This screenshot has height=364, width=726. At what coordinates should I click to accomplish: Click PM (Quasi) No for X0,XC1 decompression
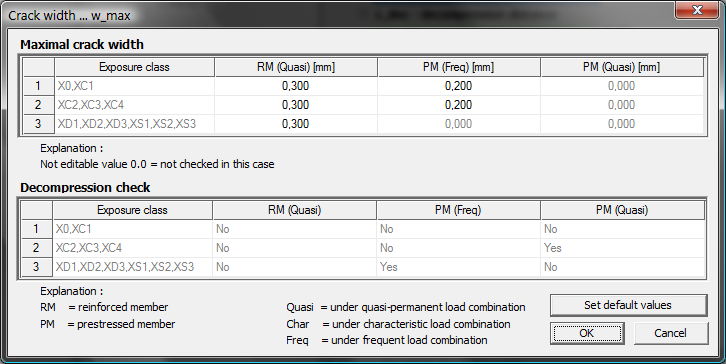(x=622, y=229)
